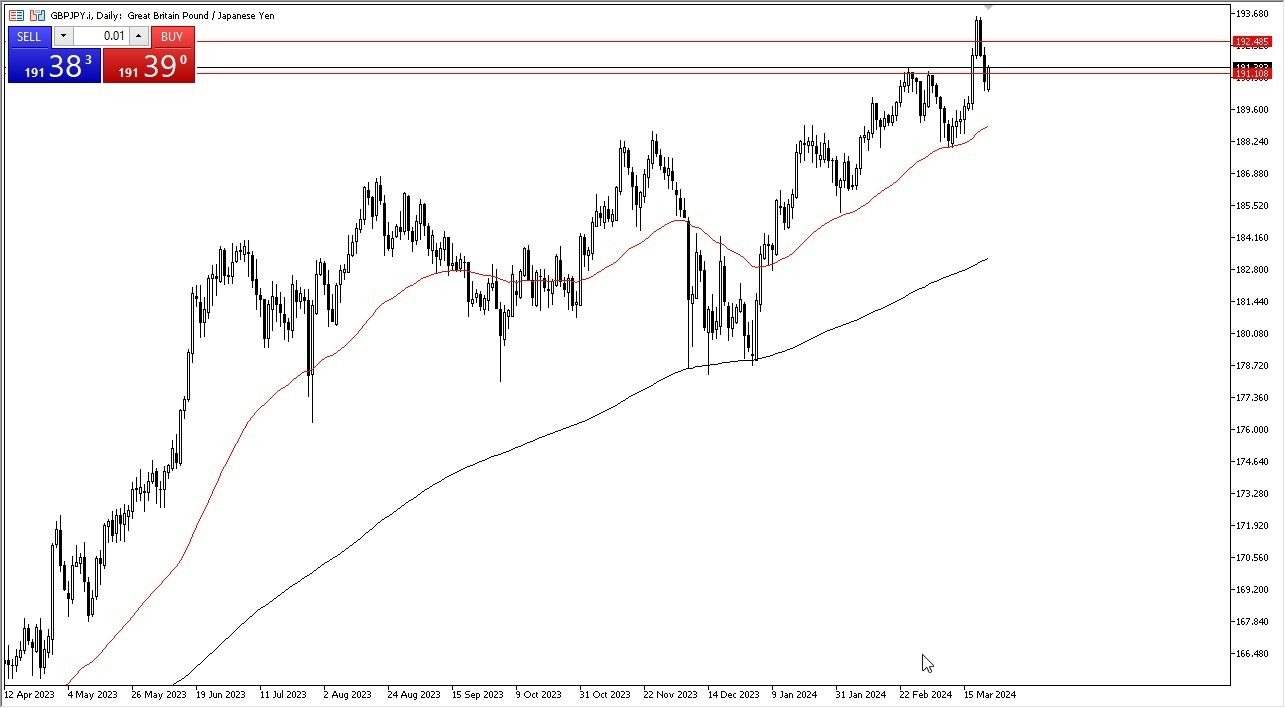Click the 191.108 price label on the axis

[x=1253, y=73]
